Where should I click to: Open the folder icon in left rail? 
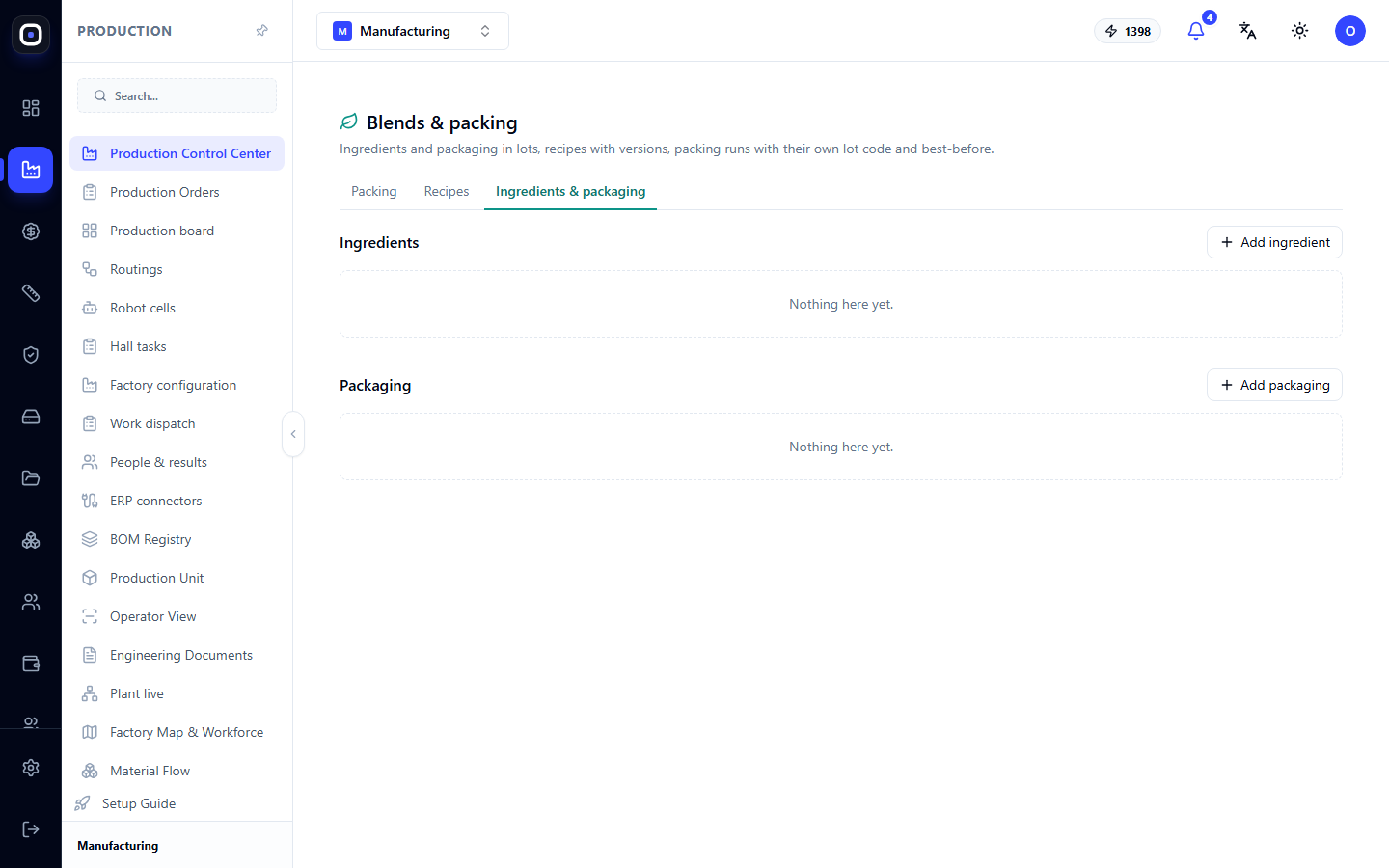click(x=31, y=478)
